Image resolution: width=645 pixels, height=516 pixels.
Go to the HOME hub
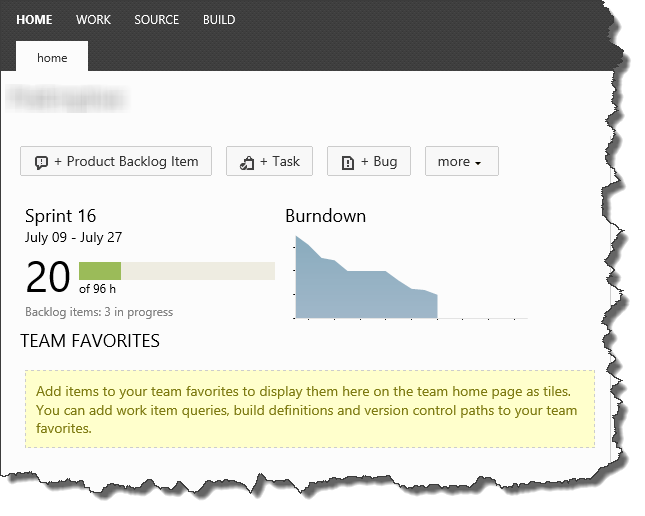click(x=35, y=20)
